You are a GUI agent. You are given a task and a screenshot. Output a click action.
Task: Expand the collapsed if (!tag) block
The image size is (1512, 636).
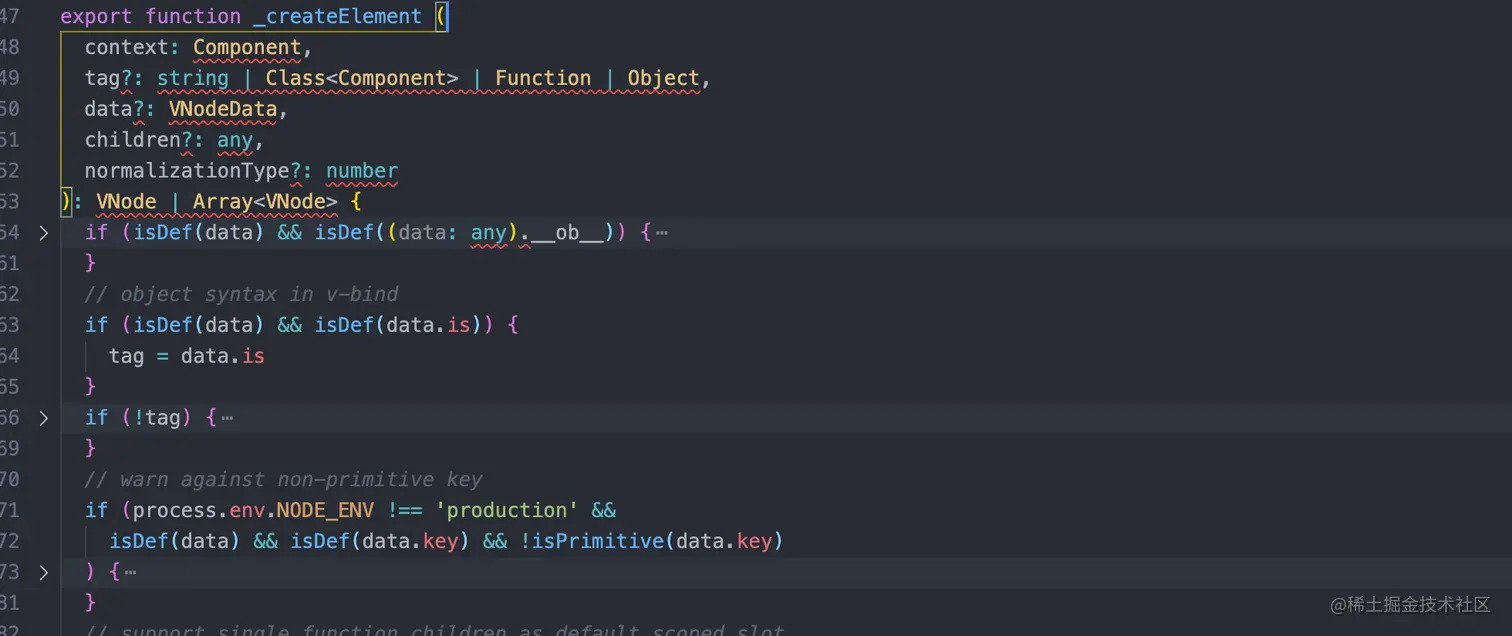[x=44, y=418]
